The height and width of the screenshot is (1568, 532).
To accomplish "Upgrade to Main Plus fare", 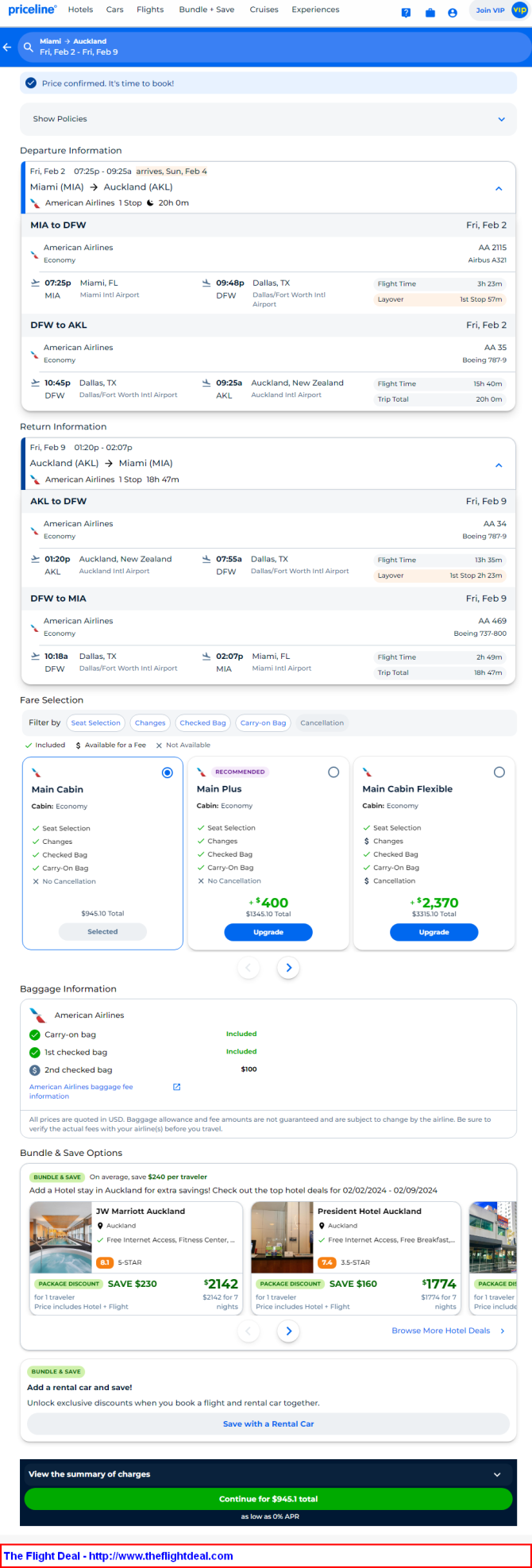I will tap(268, 932).
